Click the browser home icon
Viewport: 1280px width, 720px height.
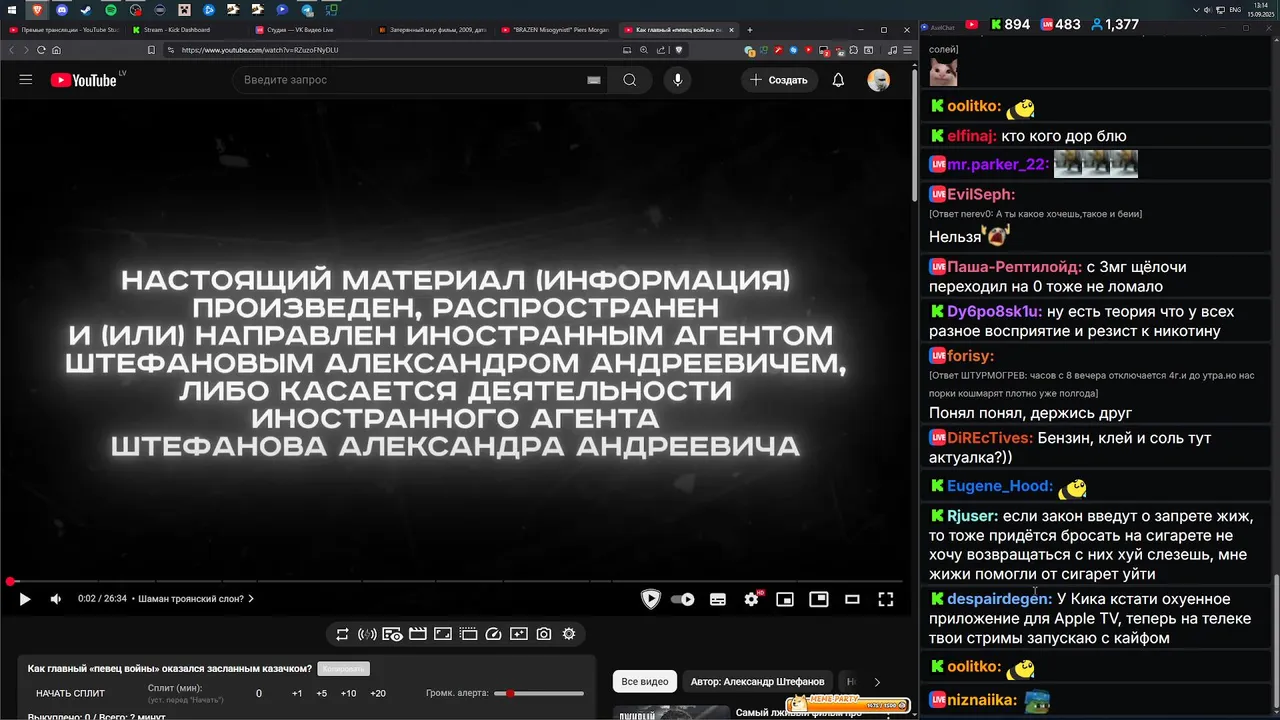coord(56,50)
